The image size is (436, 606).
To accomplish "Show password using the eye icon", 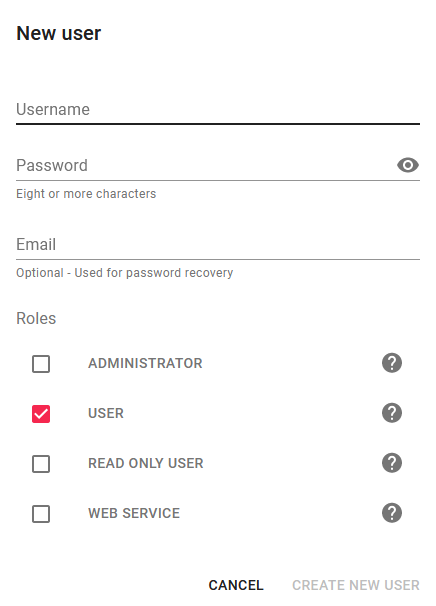I will [x=408, y=165].
